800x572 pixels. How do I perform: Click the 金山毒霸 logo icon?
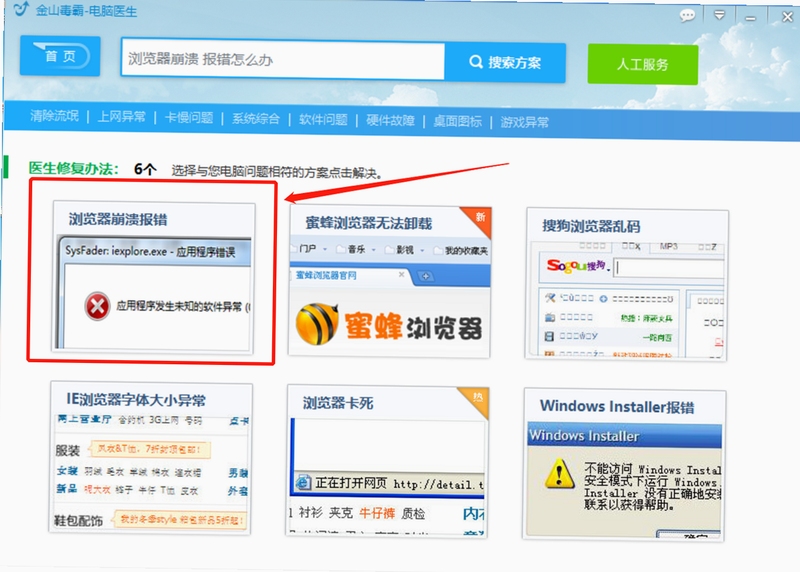point(21,9)
